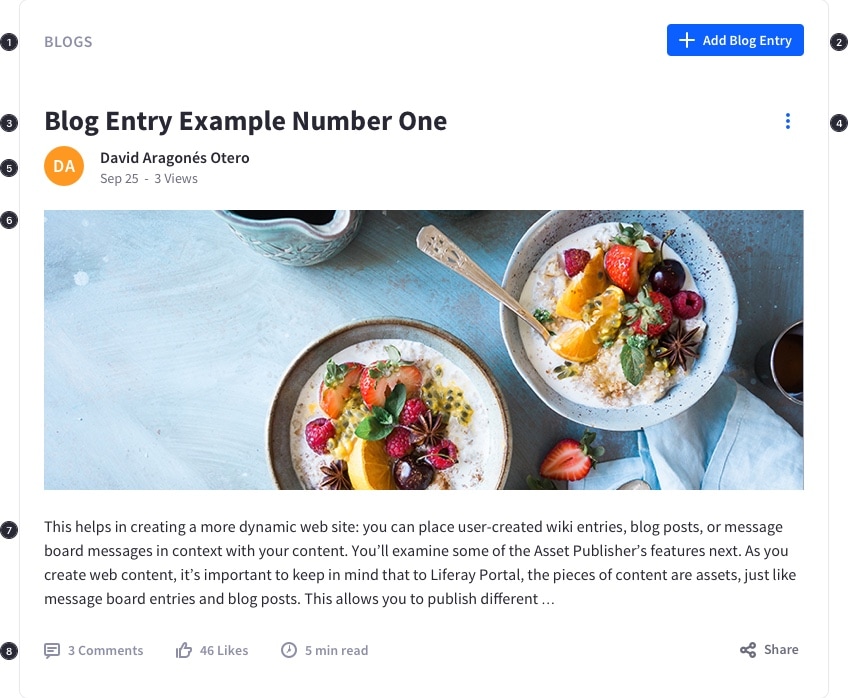Open the vertical ellipsis actions menu

pos(788,121)
